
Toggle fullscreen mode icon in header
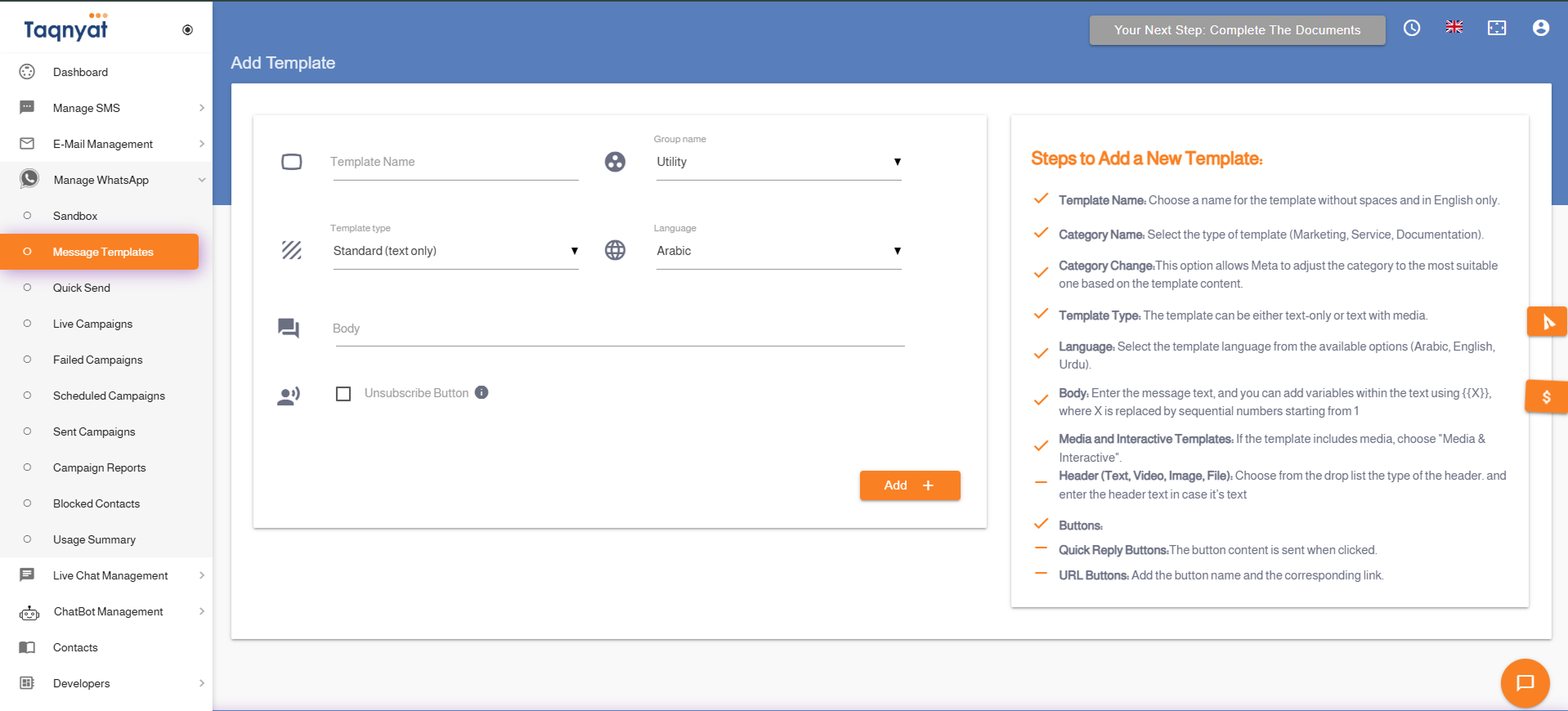[1497, 28]
